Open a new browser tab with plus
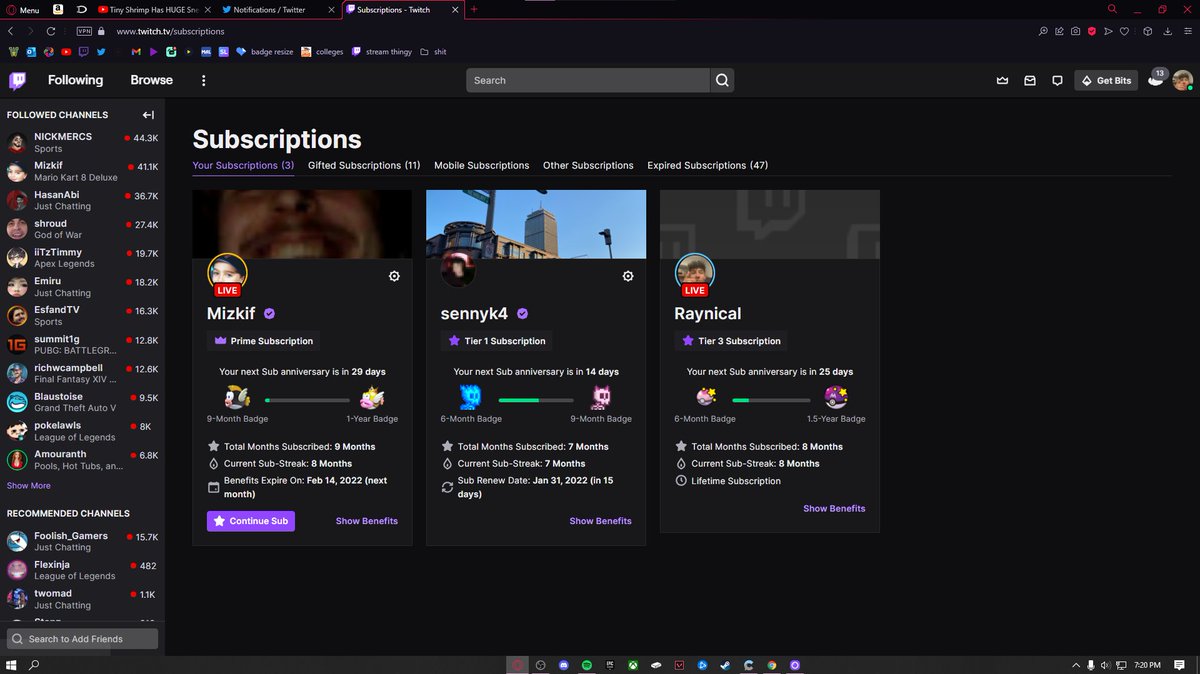 coord(474,9)
